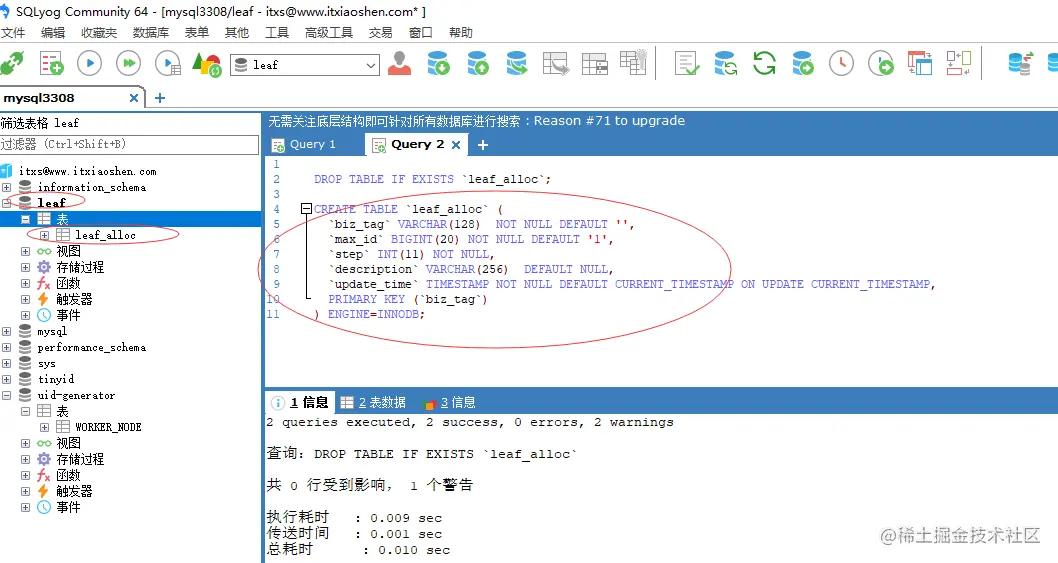Expand the tinyid database node
Image resolution: width=1058 pixels, height=563 pixels.
coord(6,379)
